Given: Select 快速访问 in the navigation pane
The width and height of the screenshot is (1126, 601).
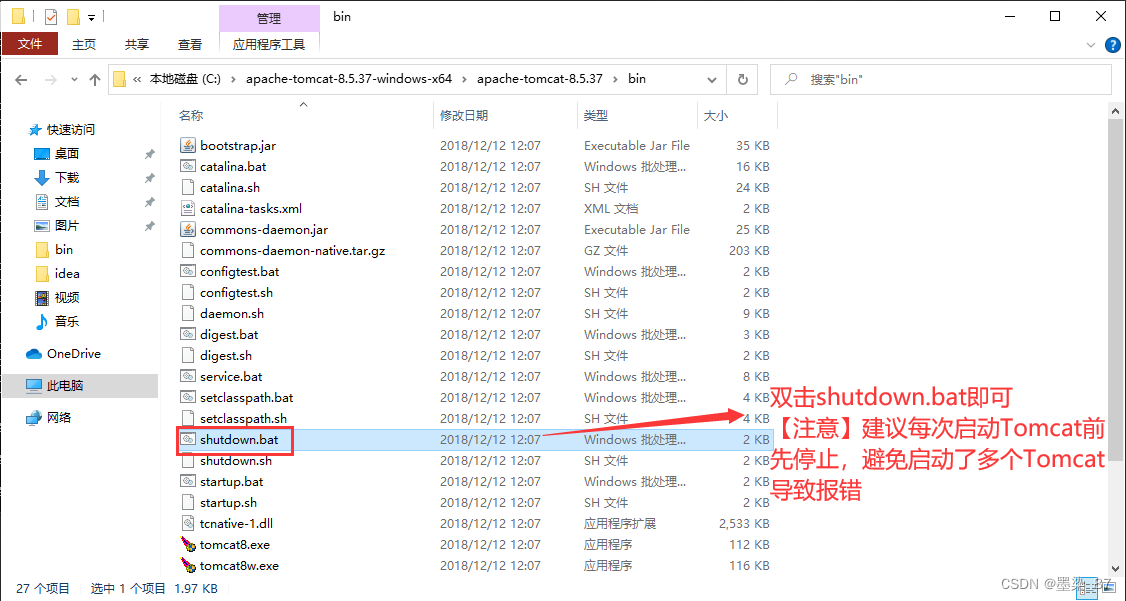Looking at the screenshot, I should click(70, 130).
